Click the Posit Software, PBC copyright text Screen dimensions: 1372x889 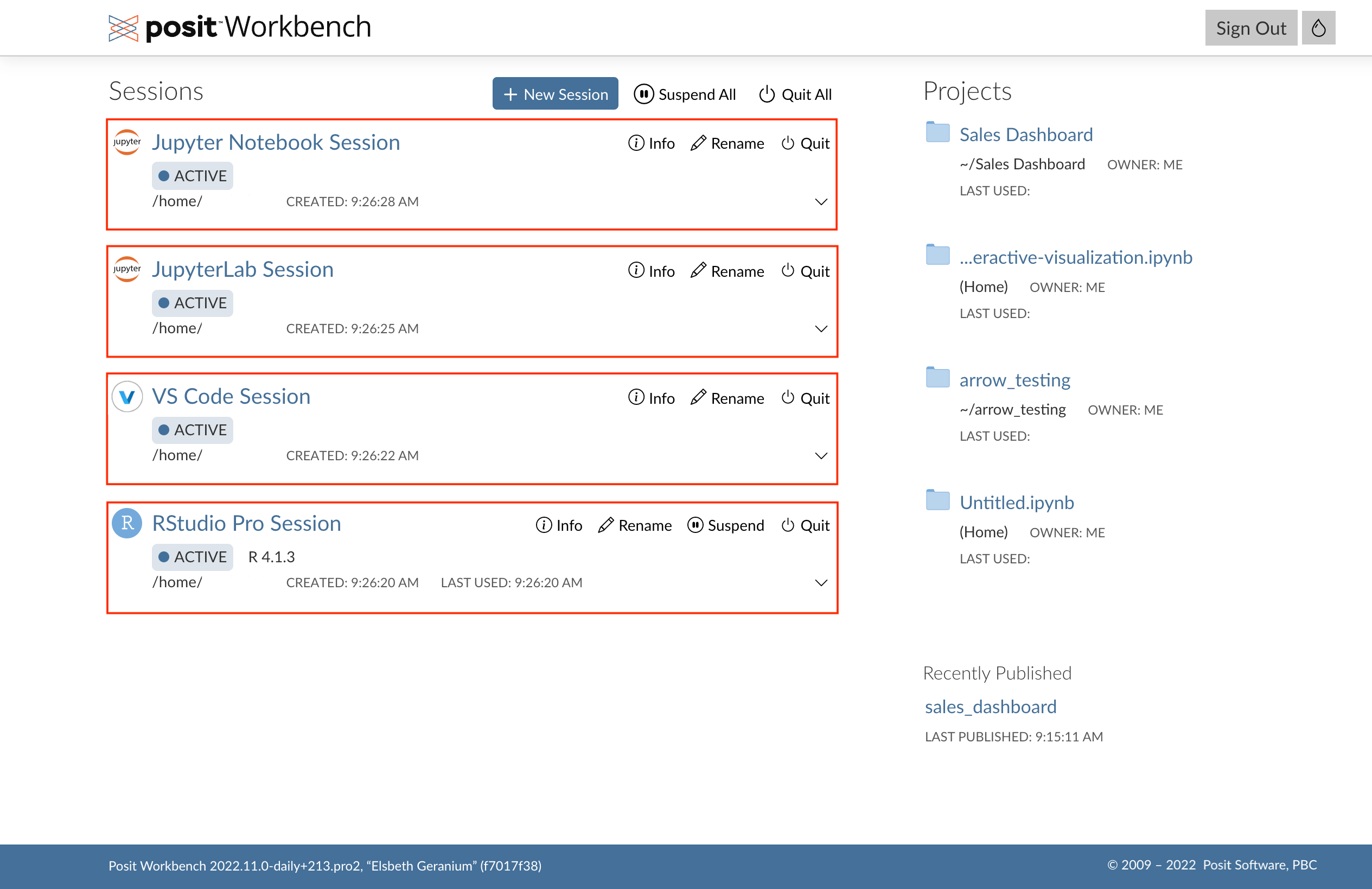[1213, 865]
